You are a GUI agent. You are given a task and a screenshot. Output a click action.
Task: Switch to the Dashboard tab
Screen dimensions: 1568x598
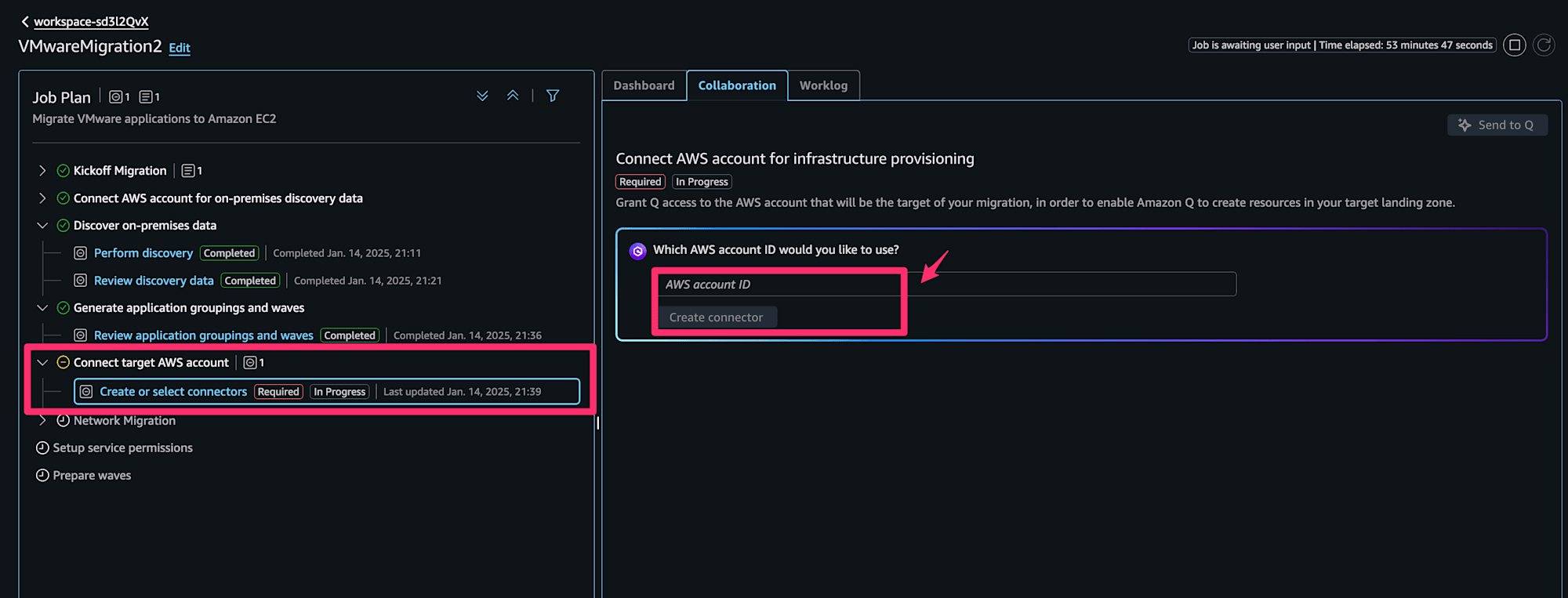coord(644,85)
